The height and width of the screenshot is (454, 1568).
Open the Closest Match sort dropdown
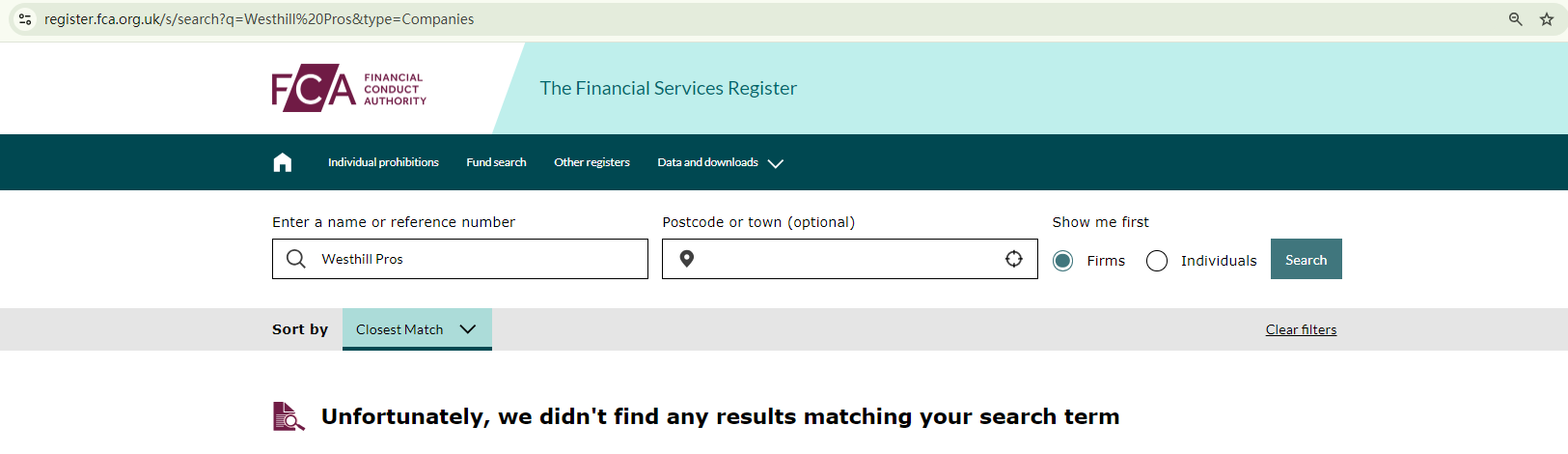tap(417, 329)
